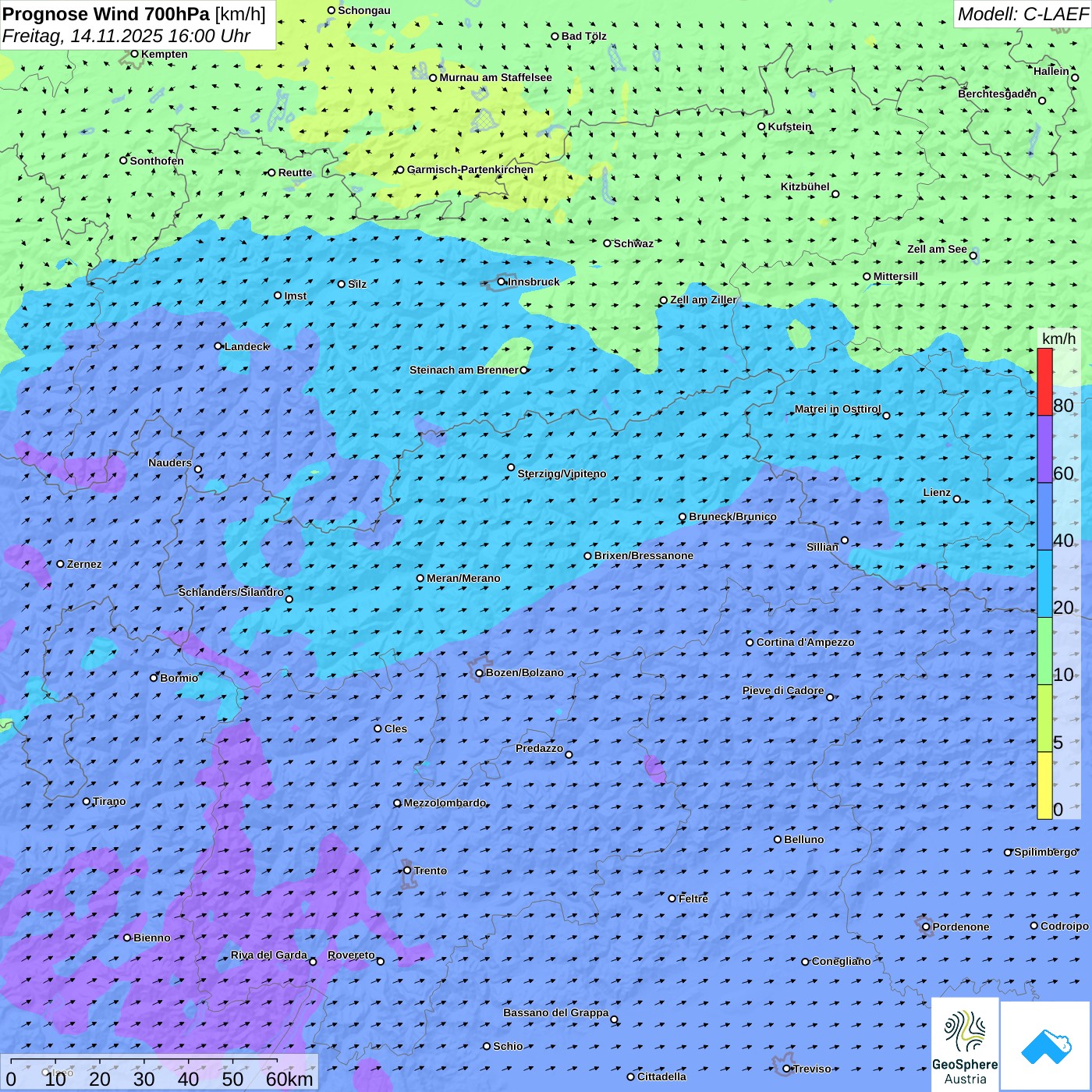The width and height of the screenshot is (1092, 1092).
Task: Click the Belluno label
Action: tap(803, 839)
